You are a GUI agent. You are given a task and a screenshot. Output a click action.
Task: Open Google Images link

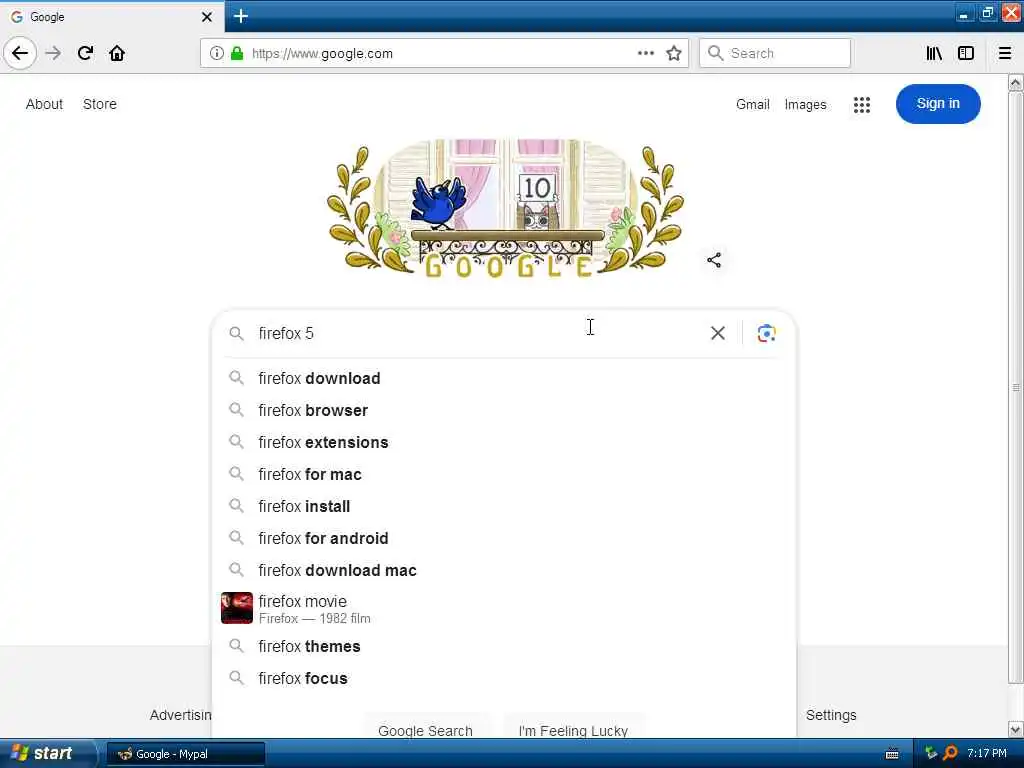805,104
